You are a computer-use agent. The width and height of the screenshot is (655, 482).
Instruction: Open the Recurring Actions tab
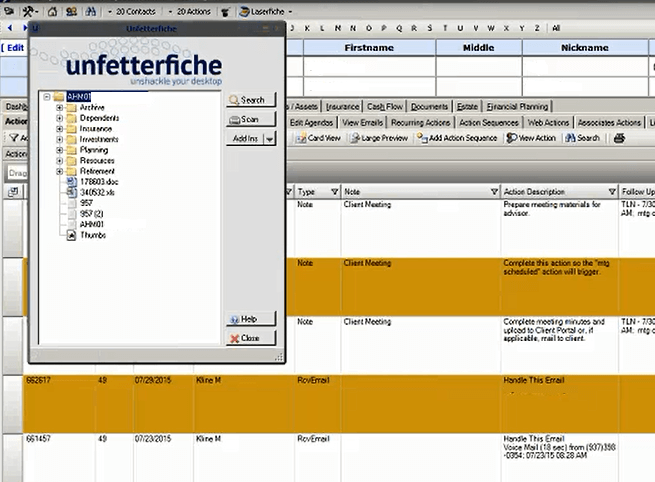[421, 123]
